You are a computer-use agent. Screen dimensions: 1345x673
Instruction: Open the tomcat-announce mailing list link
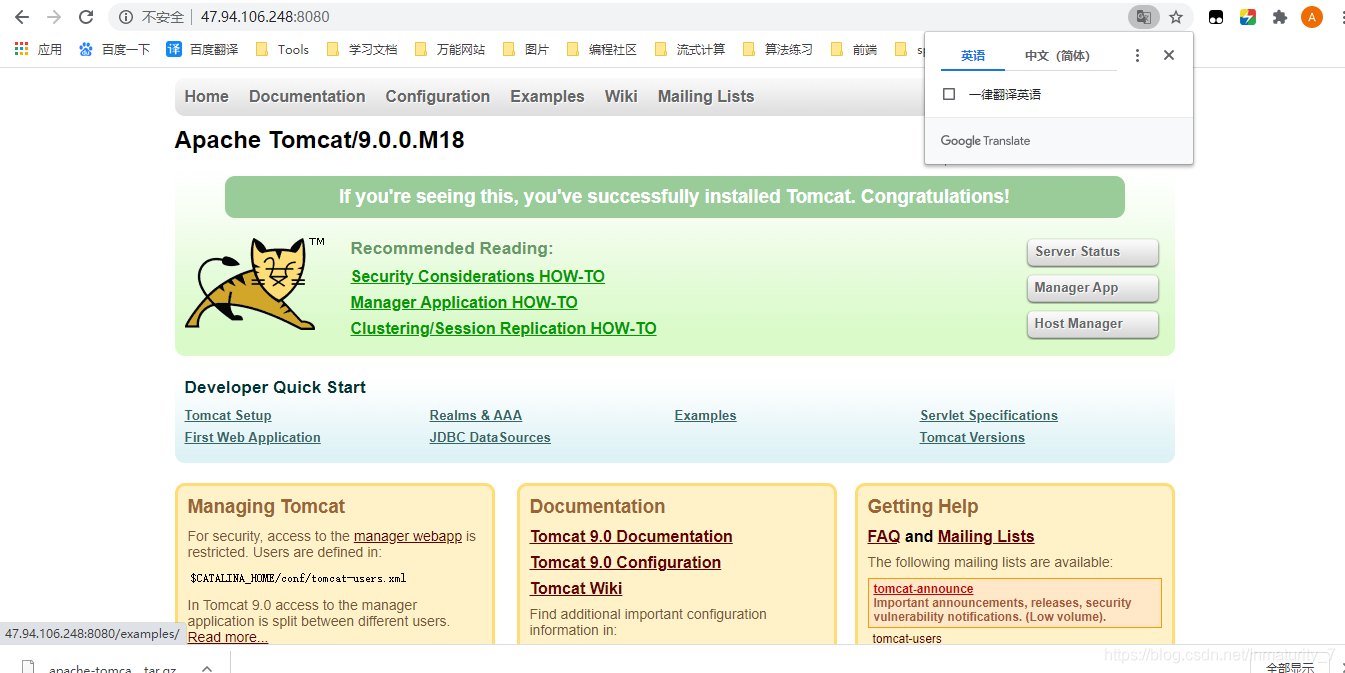coord(923,589)
